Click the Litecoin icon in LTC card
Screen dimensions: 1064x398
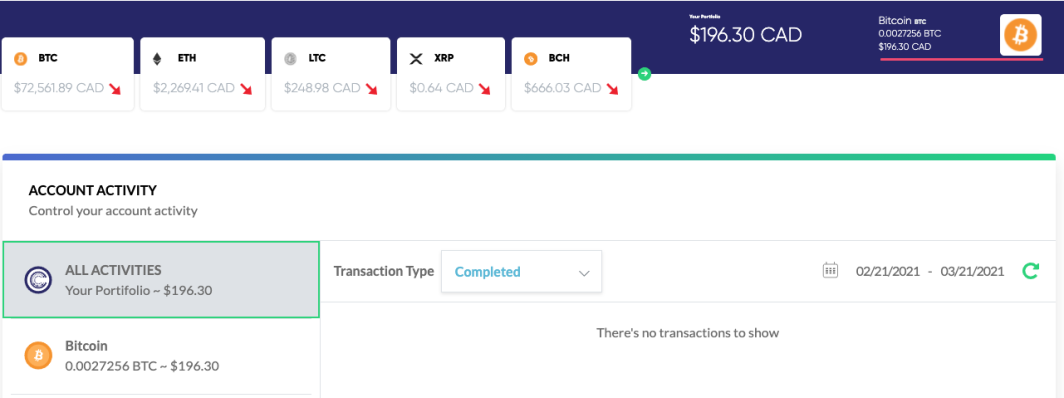click(290, 59)
